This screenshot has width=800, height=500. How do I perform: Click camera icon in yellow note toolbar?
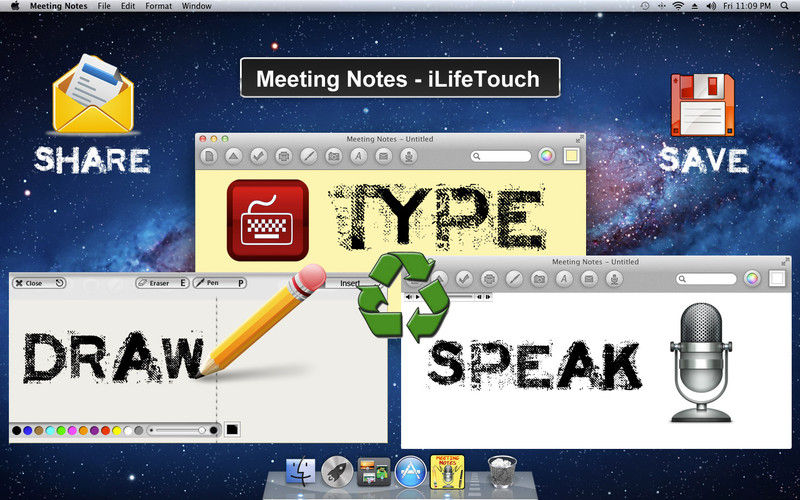(x=334, y=156)
